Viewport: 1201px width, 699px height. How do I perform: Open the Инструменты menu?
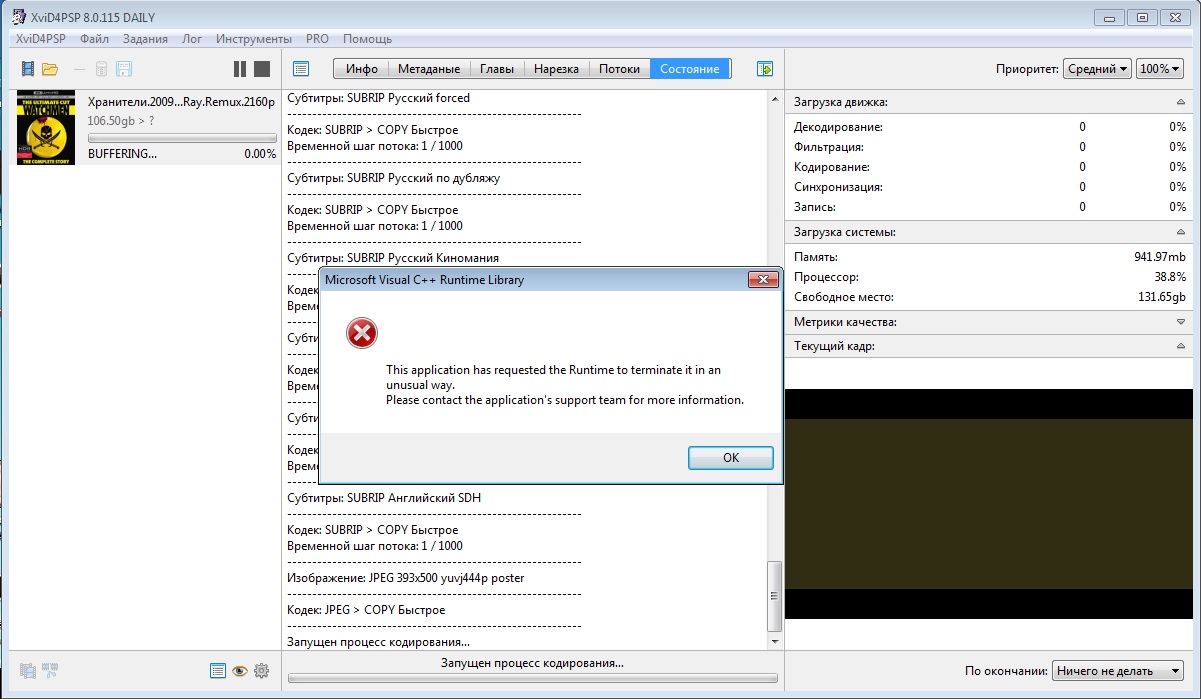(x=253, y=39)
